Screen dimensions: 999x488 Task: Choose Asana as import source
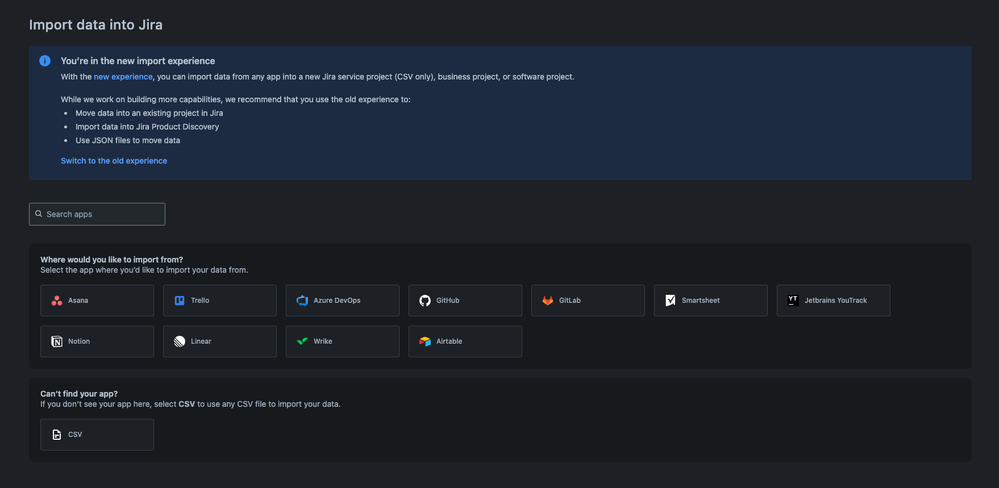(x=97, y=301)
